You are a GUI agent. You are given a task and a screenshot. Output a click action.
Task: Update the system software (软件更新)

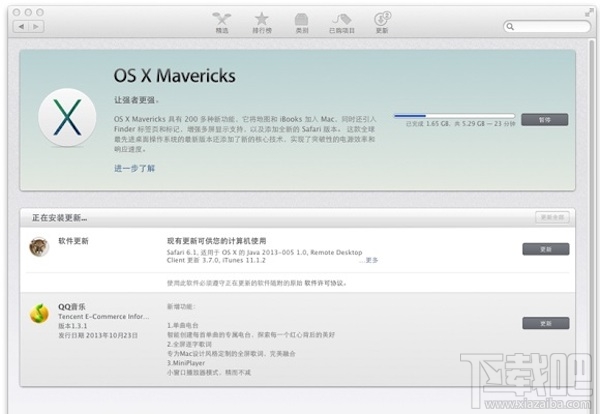pyautogui.click(x=545, y=249)
